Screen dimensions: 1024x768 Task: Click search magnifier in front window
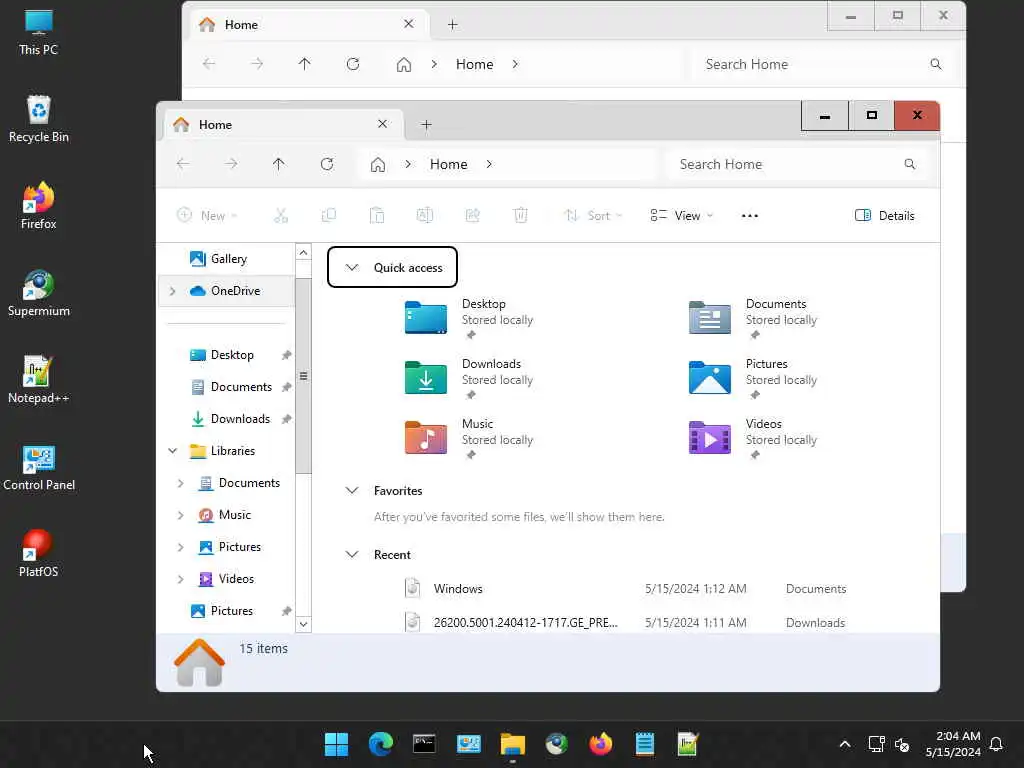click(910, 164)
